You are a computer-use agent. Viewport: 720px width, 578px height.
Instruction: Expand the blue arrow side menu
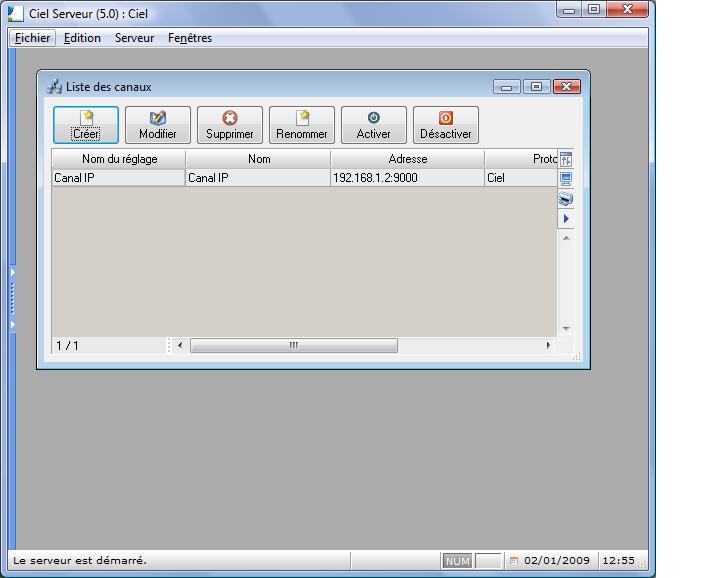pos(566,218)
